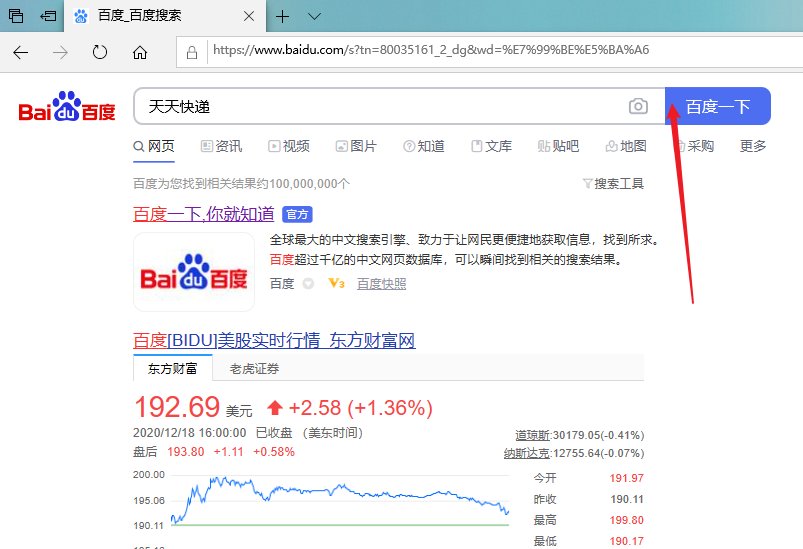803x549 pixels.
Task: Switch to the 地图 tab
Action: pos(626,146)
